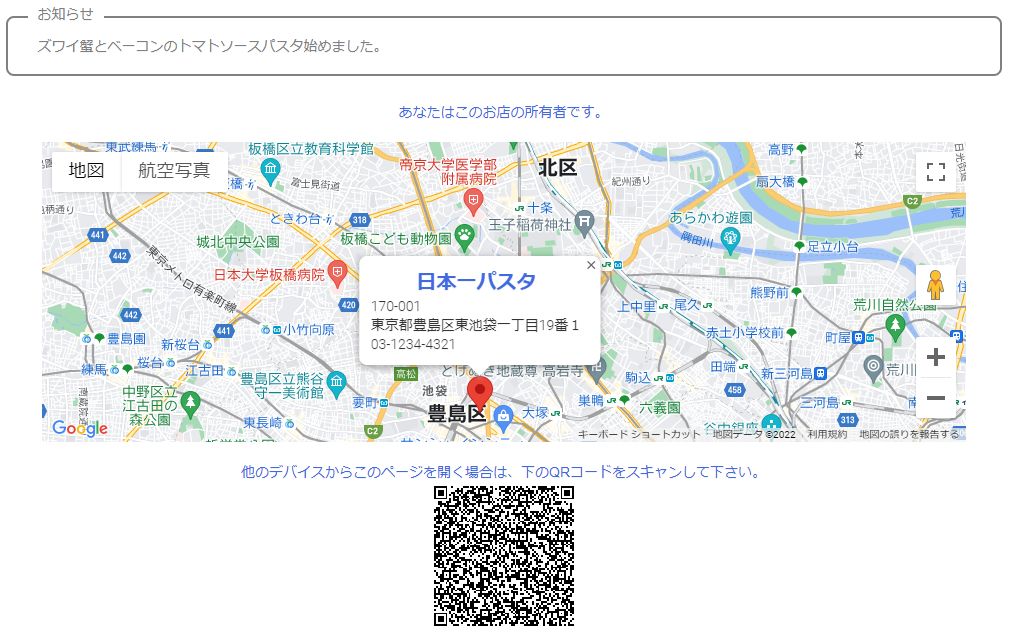1010x634 pixels.
Task: Click 中野区立江古田の森公園 park marker
Action: coord(189,405)
